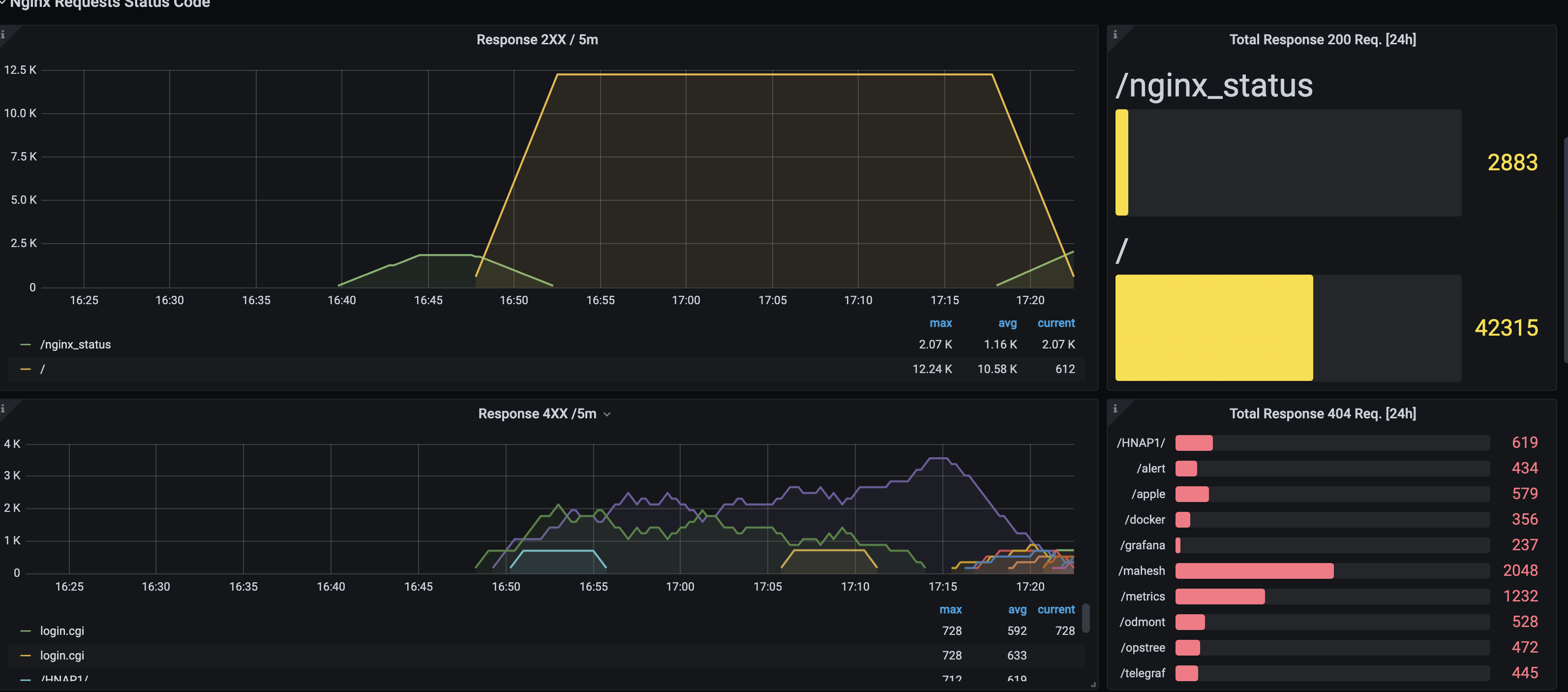Sort 4XX legend by current column
The height and width of the screenshot is (692, 1568).
[x=1055, y=610]
